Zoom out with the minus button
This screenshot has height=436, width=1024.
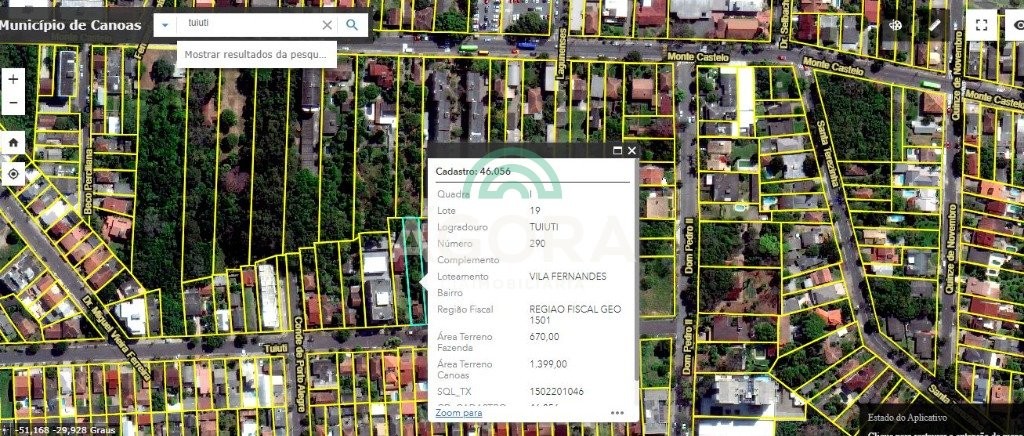[x=13, y=103]
